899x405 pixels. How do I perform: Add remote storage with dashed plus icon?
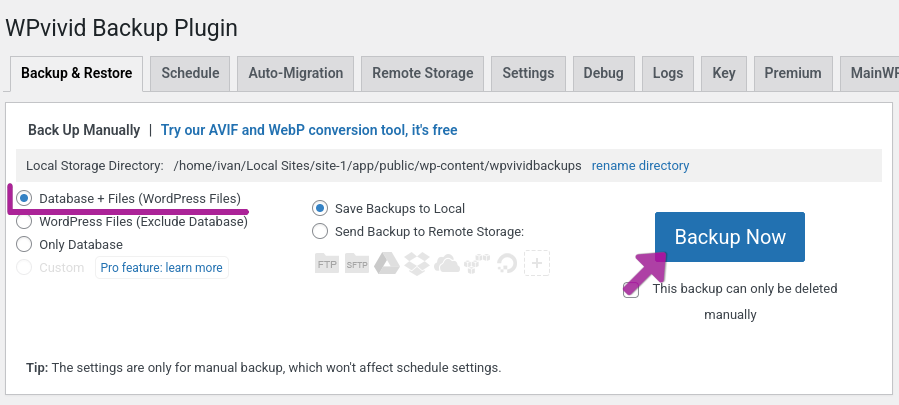537,263
